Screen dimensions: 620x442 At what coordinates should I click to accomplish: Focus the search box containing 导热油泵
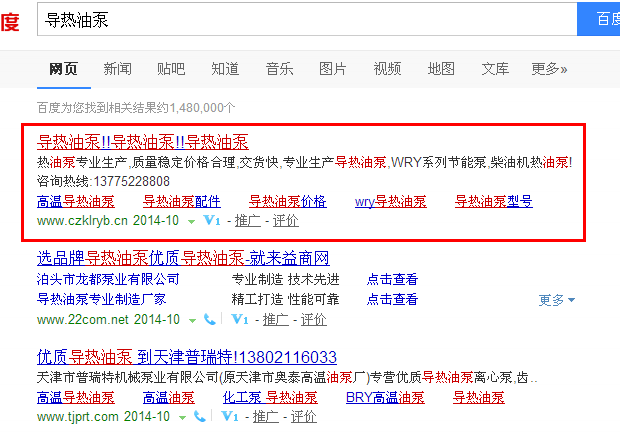click(x=307, y=19)
